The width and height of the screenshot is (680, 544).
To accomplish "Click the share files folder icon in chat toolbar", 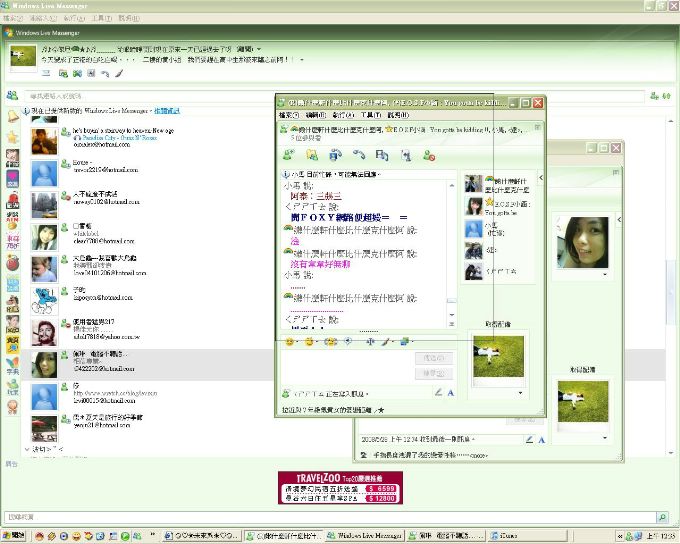I will [312, 155].
